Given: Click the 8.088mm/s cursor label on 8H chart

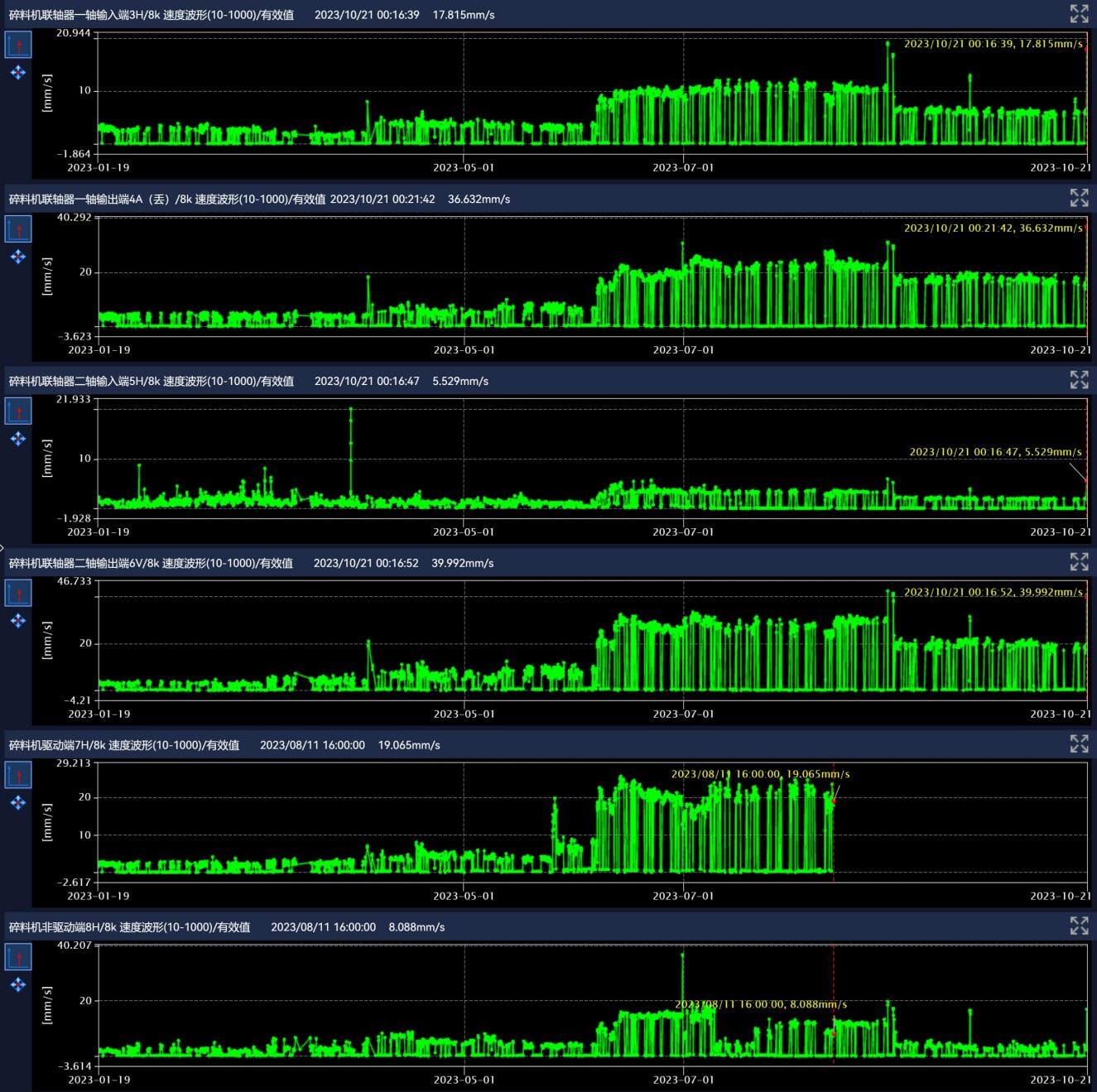Looking at the screenshot, I should (x=760, y=1004).
